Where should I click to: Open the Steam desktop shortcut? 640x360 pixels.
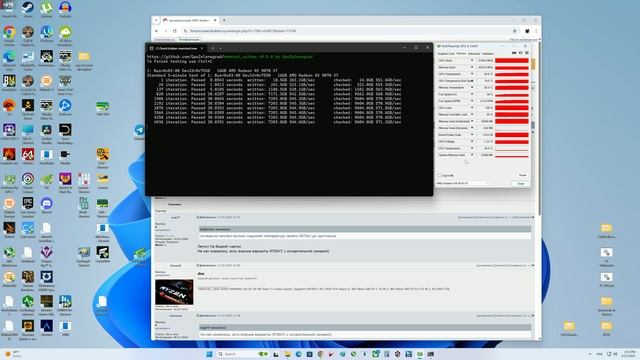[28, 8]
